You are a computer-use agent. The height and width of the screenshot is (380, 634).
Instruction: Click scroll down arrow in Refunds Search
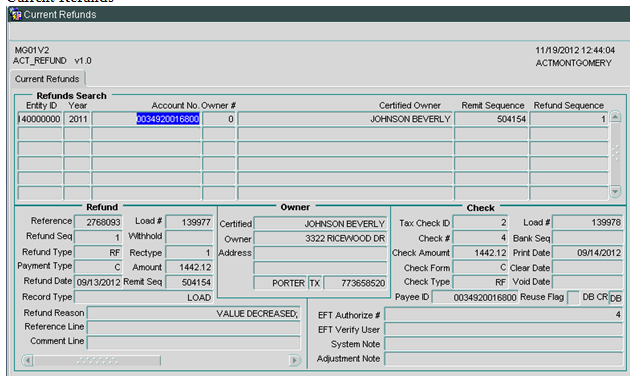[615, 192]
